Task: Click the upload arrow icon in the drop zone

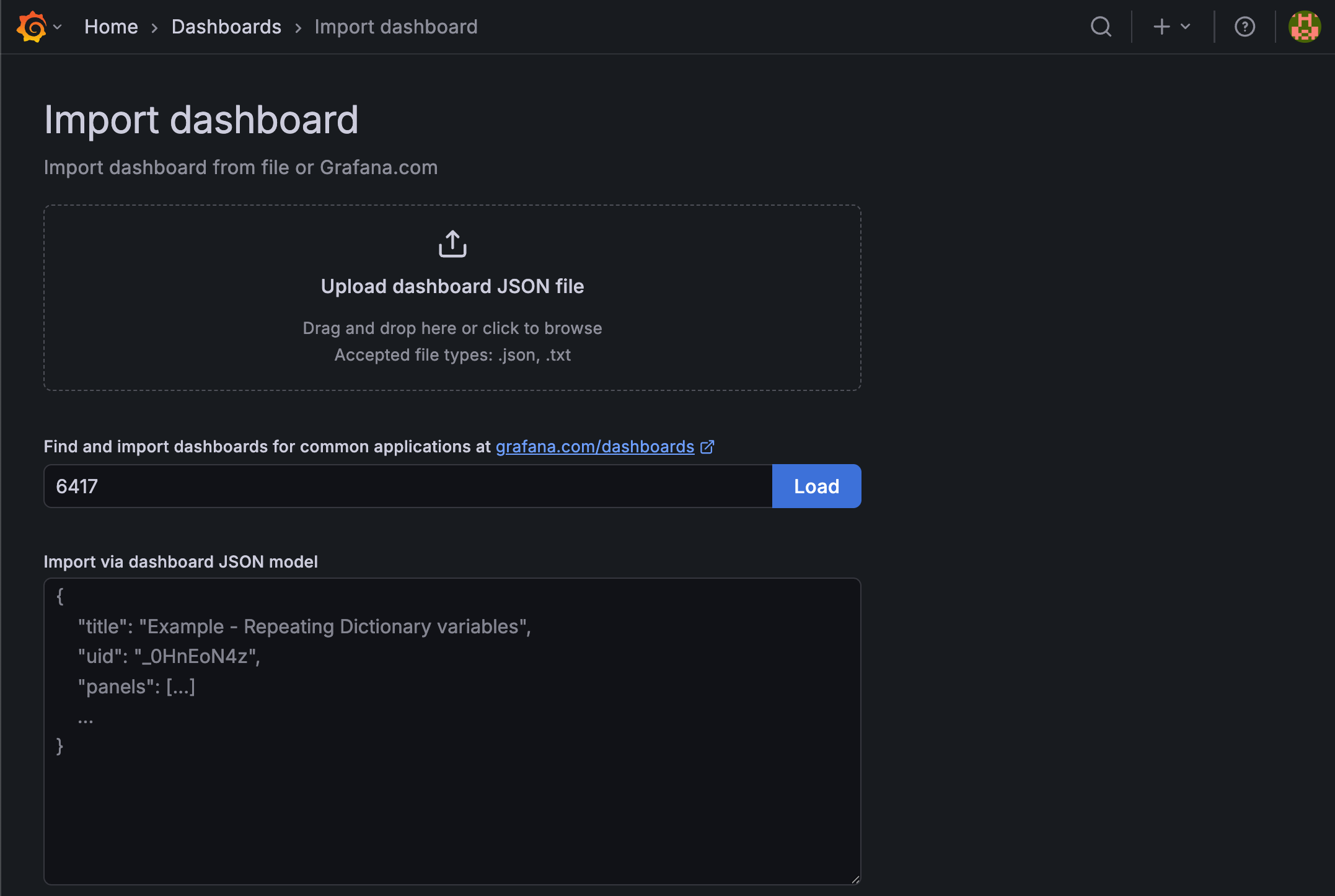Action: coord(452,243)
